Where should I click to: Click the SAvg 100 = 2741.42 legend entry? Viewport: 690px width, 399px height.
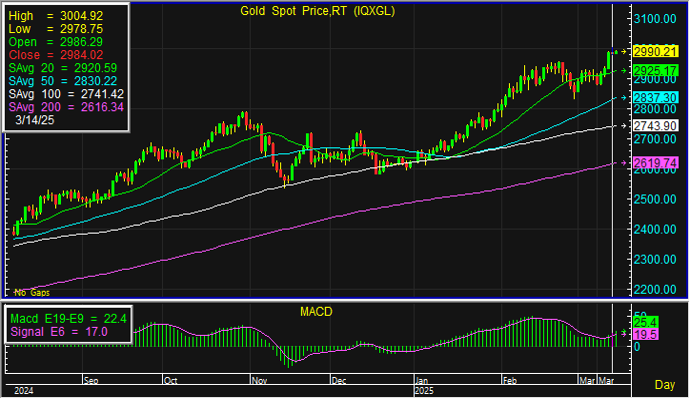(x=66, y=94)
